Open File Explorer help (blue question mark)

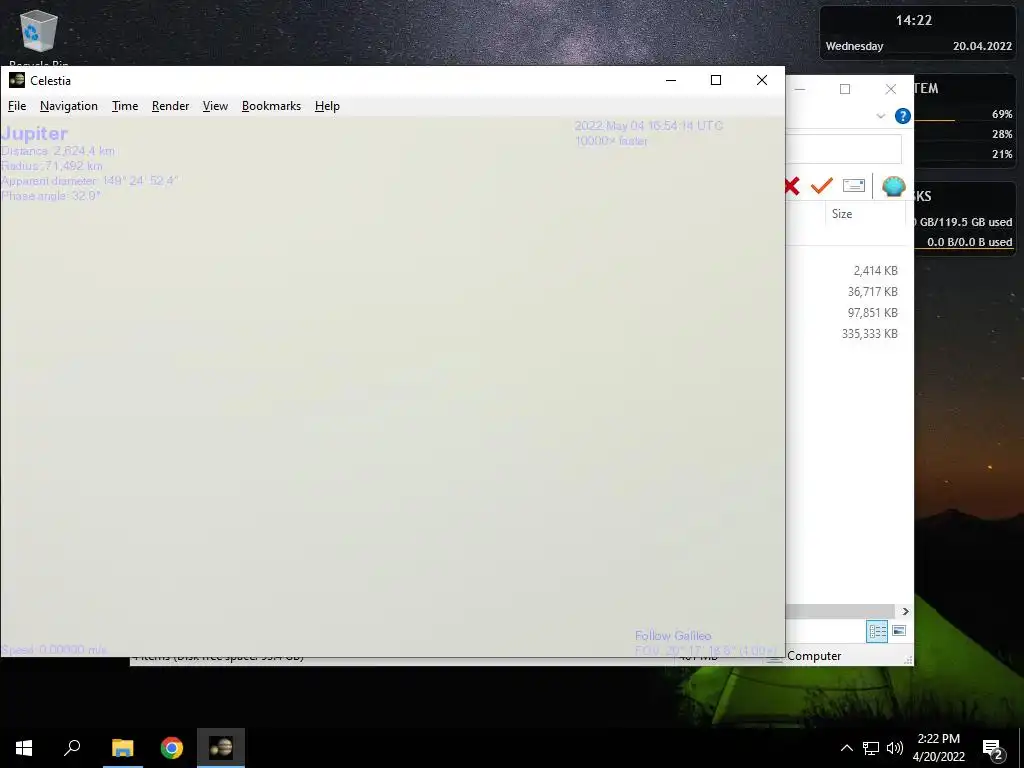[x=903, y=116]
